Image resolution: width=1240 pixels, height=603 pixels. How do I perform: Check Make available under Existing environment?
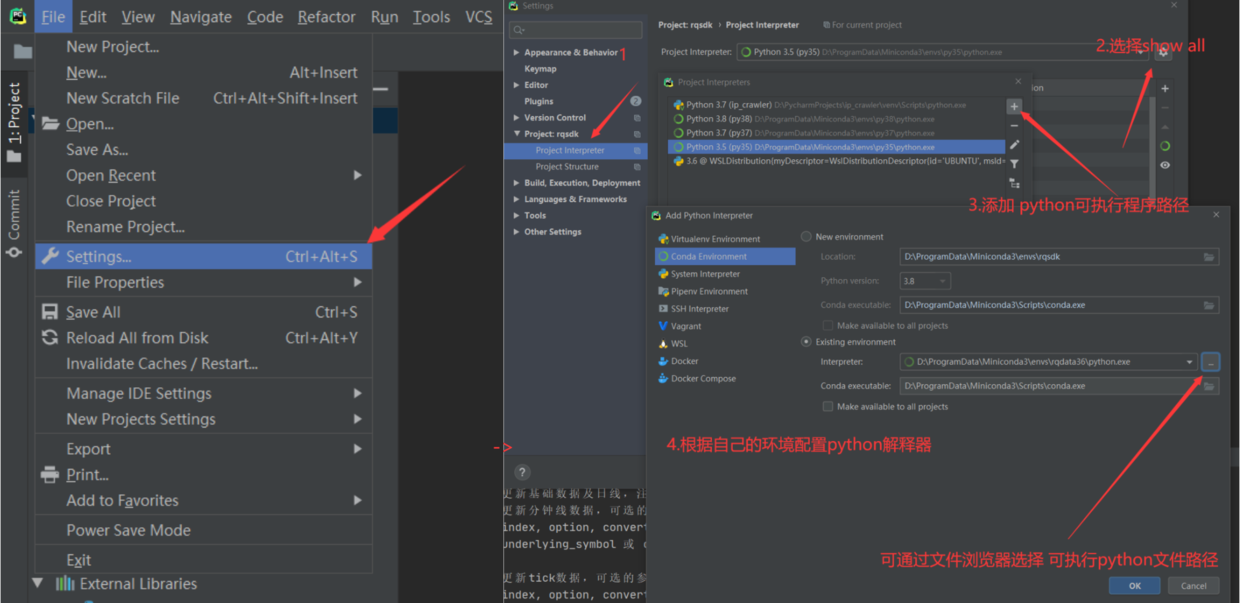(827, 407)
